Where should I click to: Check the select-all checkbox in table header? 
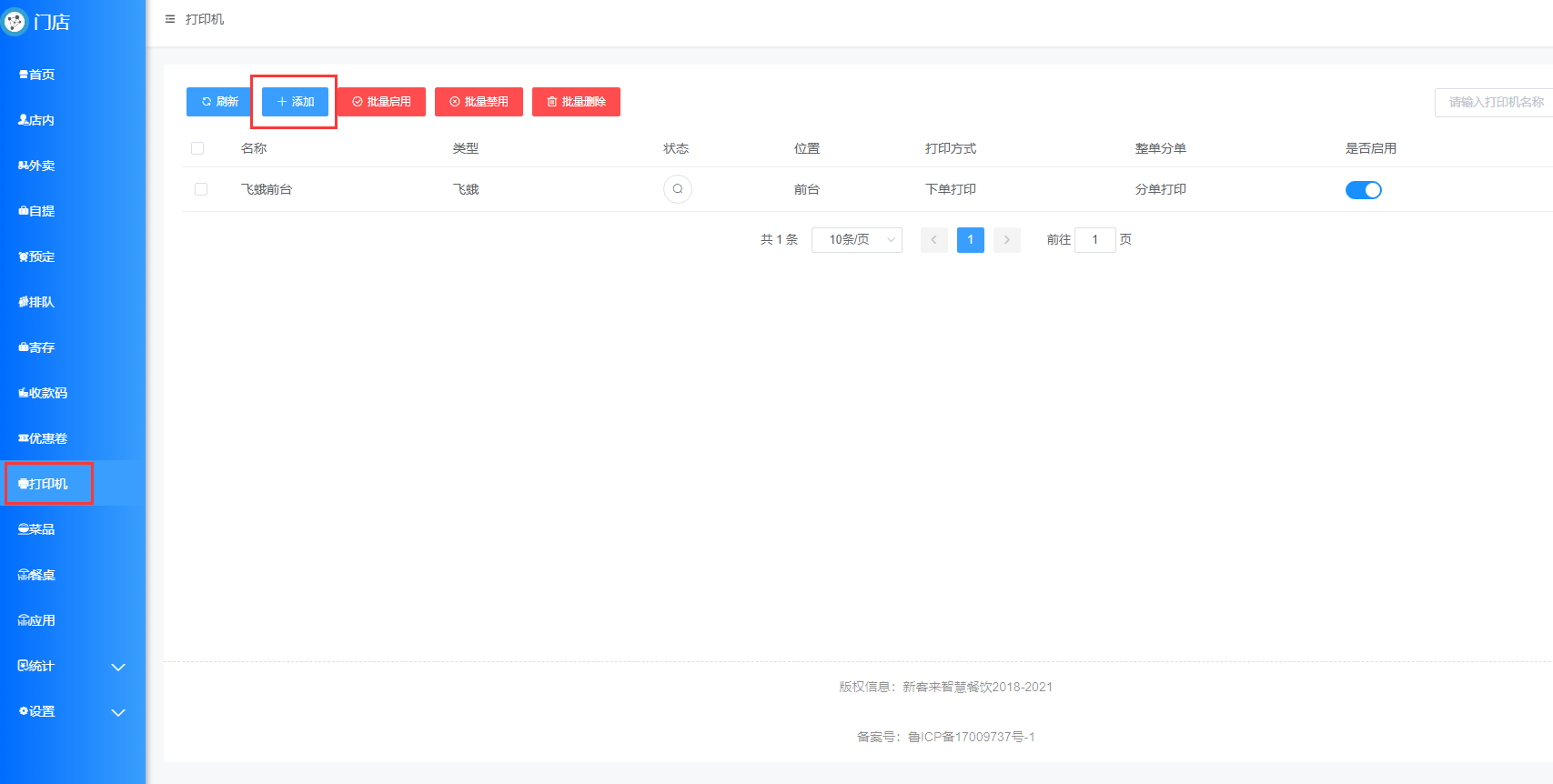pyautogui.click(x=197, y=148)
